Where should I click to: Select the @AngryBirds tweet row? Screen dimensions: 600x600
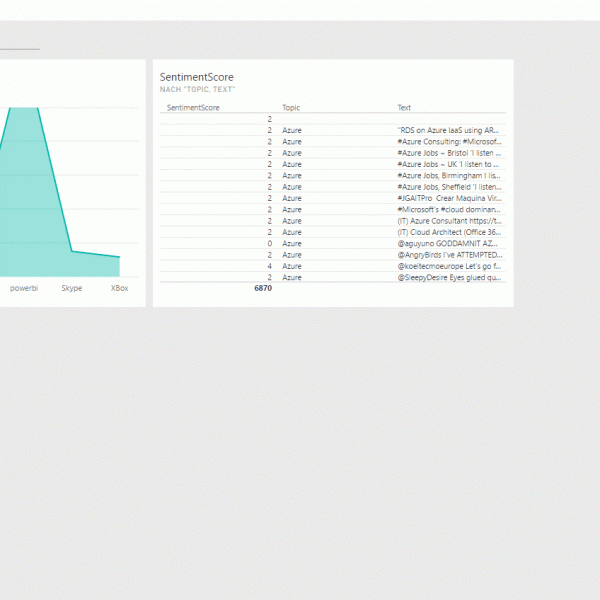click(x=448, y=255)
